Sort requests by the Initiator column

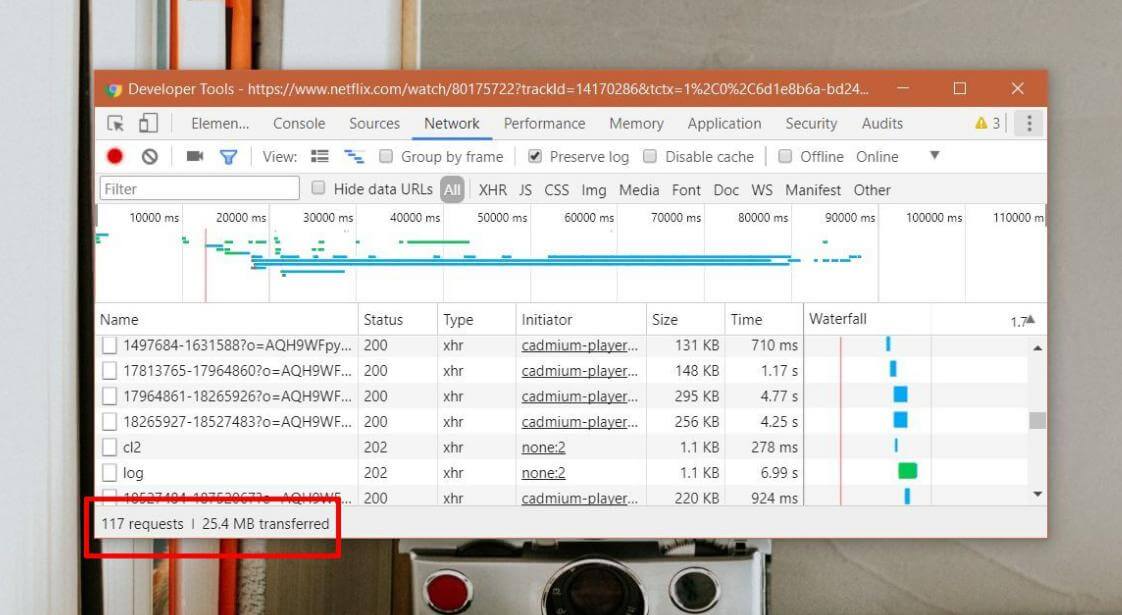coord(581,319)
